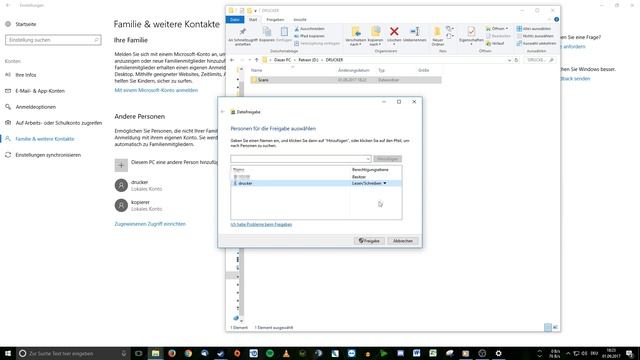This screenshot has width=640, height=360.
Task: Click Explorer up-folder arrow
Action: (256, 60)
